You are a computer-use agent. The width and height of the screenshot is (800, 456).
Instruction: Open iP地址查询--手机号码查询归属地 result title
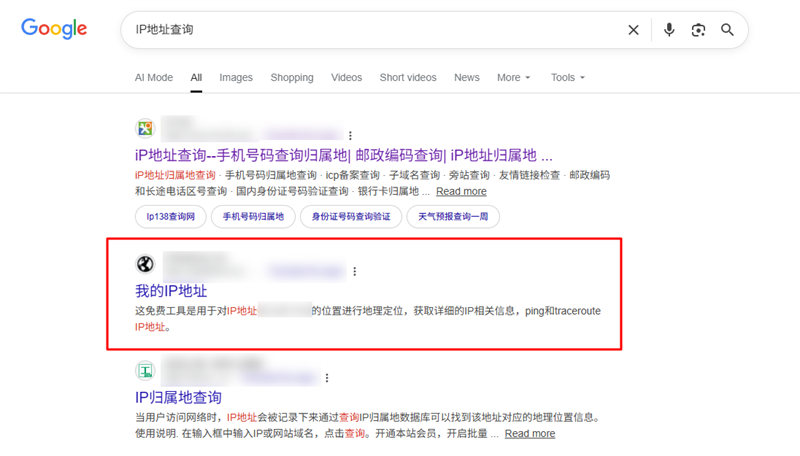coord(343,155)
